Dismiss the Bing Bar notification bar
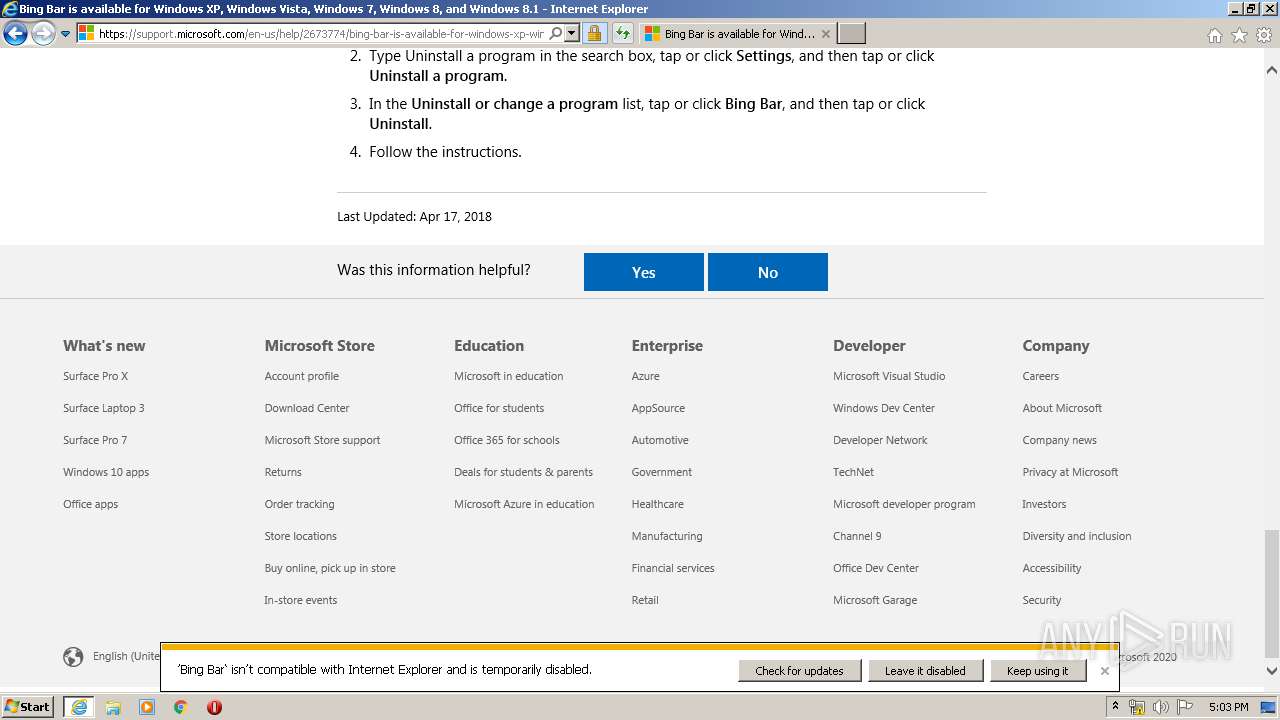Viewport: 1280px width, 720px height. point(1104,671)
